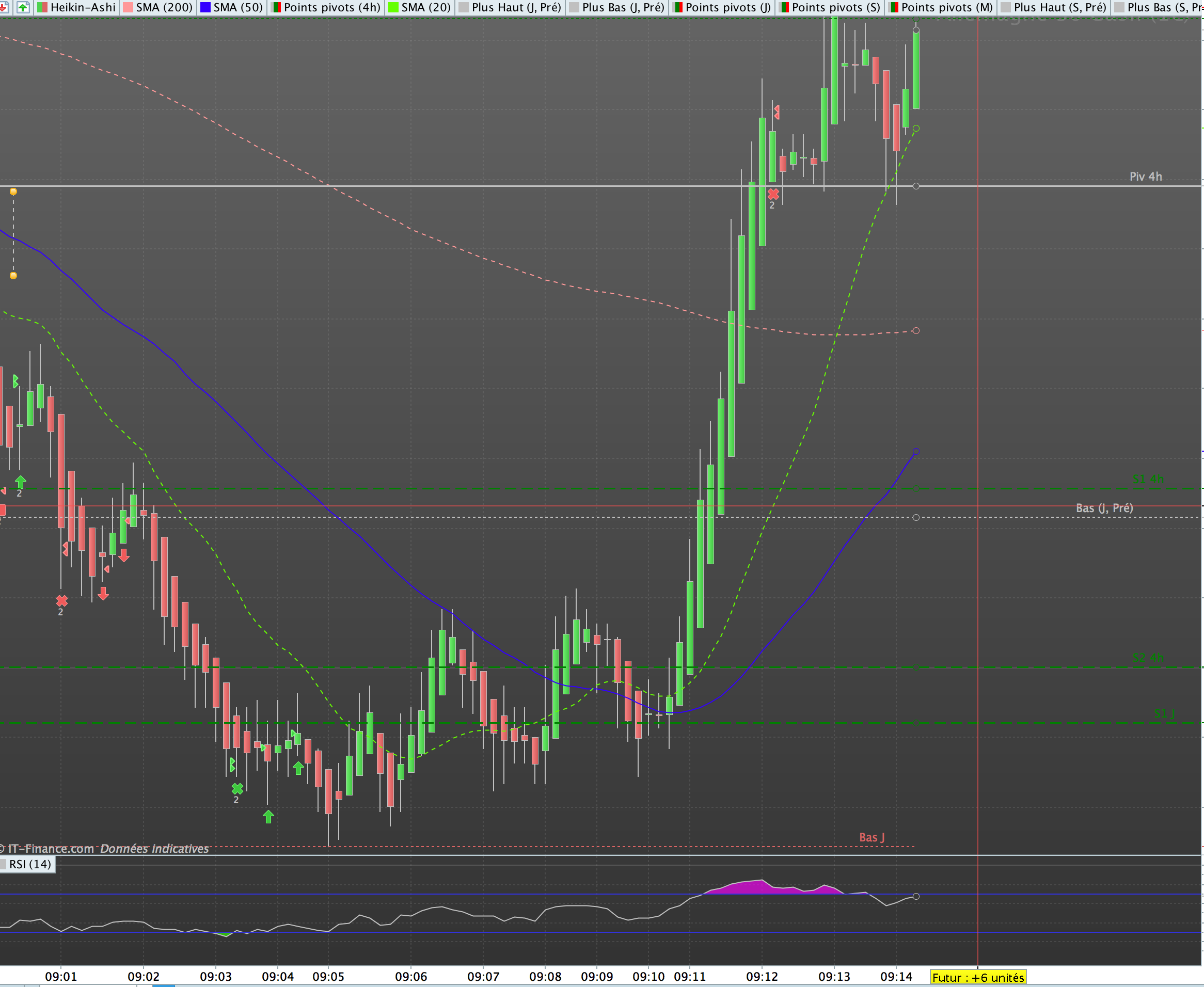
Task: Select the Plus Bas (J, Pré) indicator tab
Action: [623, 7]
